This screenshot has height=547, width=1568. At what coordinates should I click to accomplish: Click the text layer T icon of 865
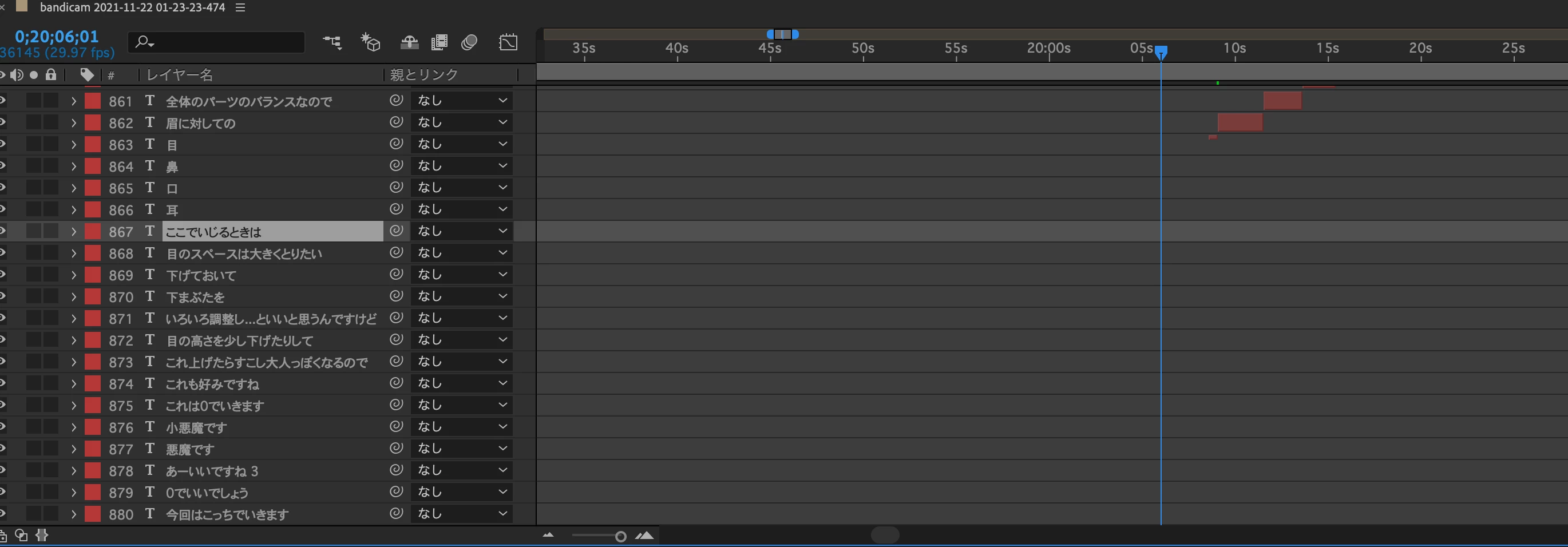tap(150, 188)
